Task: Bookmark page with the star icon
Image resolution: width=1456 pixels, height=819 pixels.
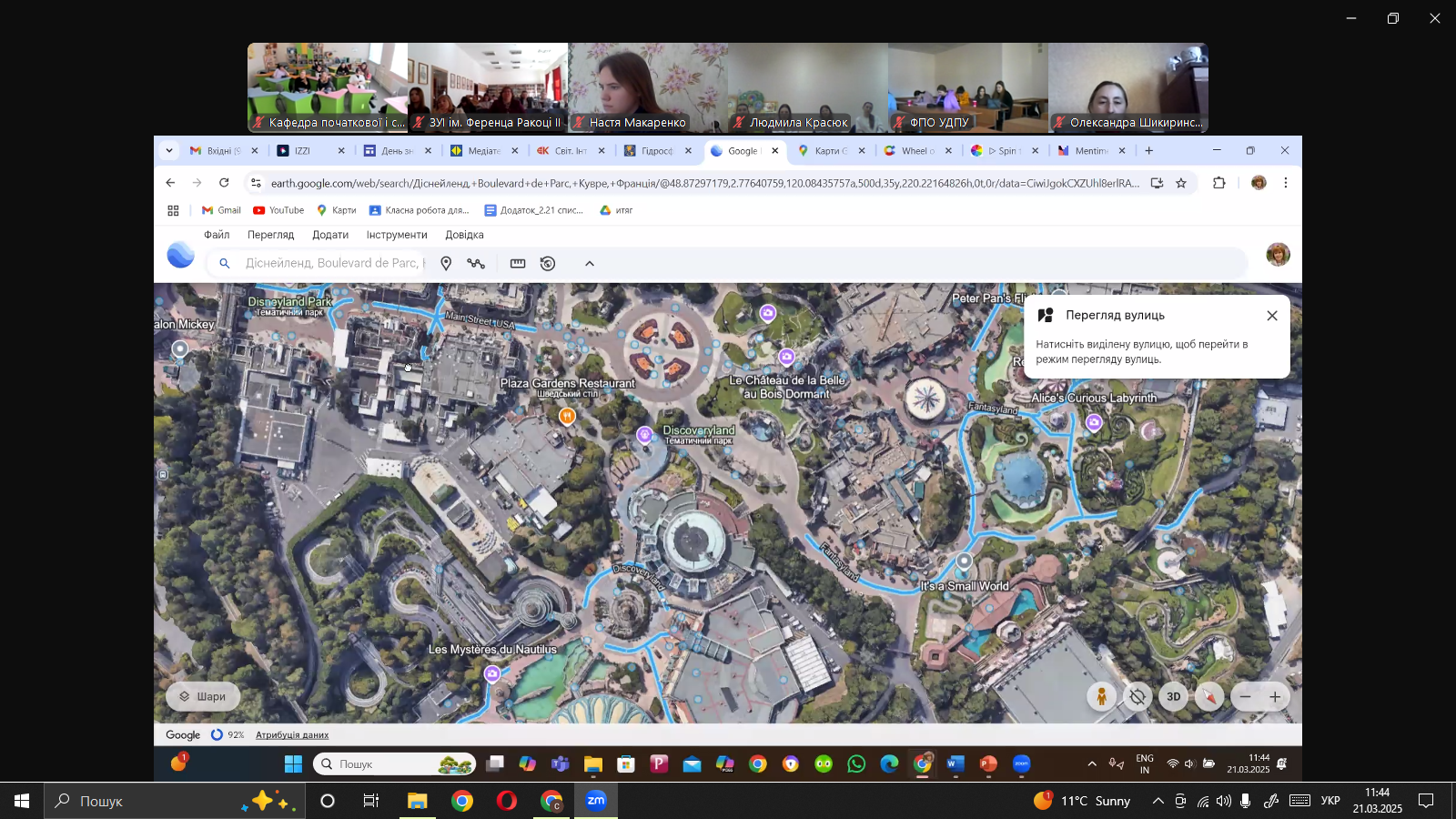Action: click(x=1181, y=183)
